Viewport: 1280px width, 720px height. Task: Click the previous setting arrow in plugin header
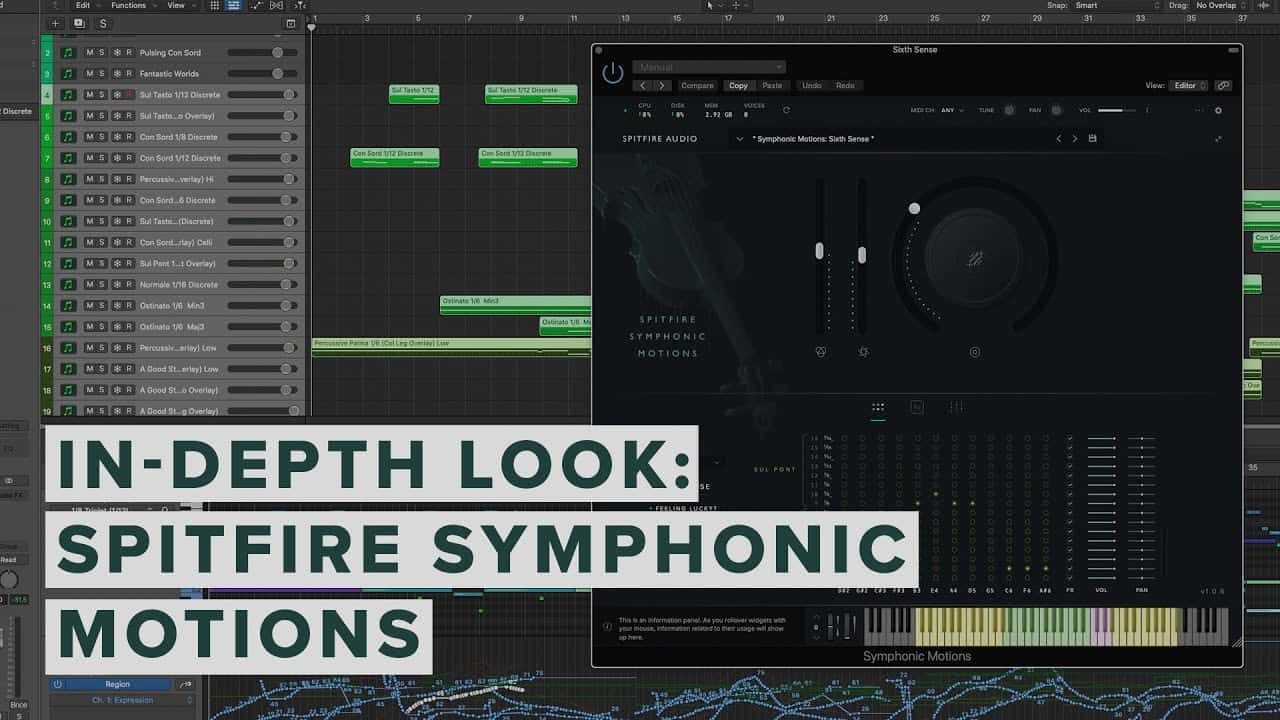coord(644,86)
